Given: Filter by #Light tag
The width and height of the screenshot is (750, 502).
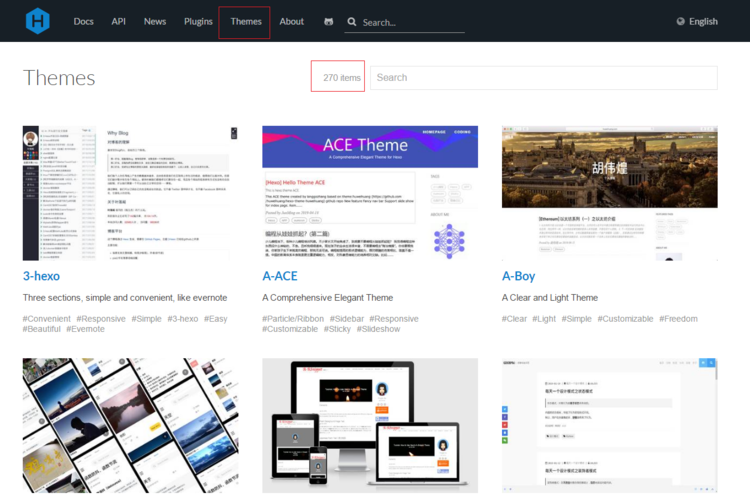Looking at the screenshot, I should (x=544, y=319).
